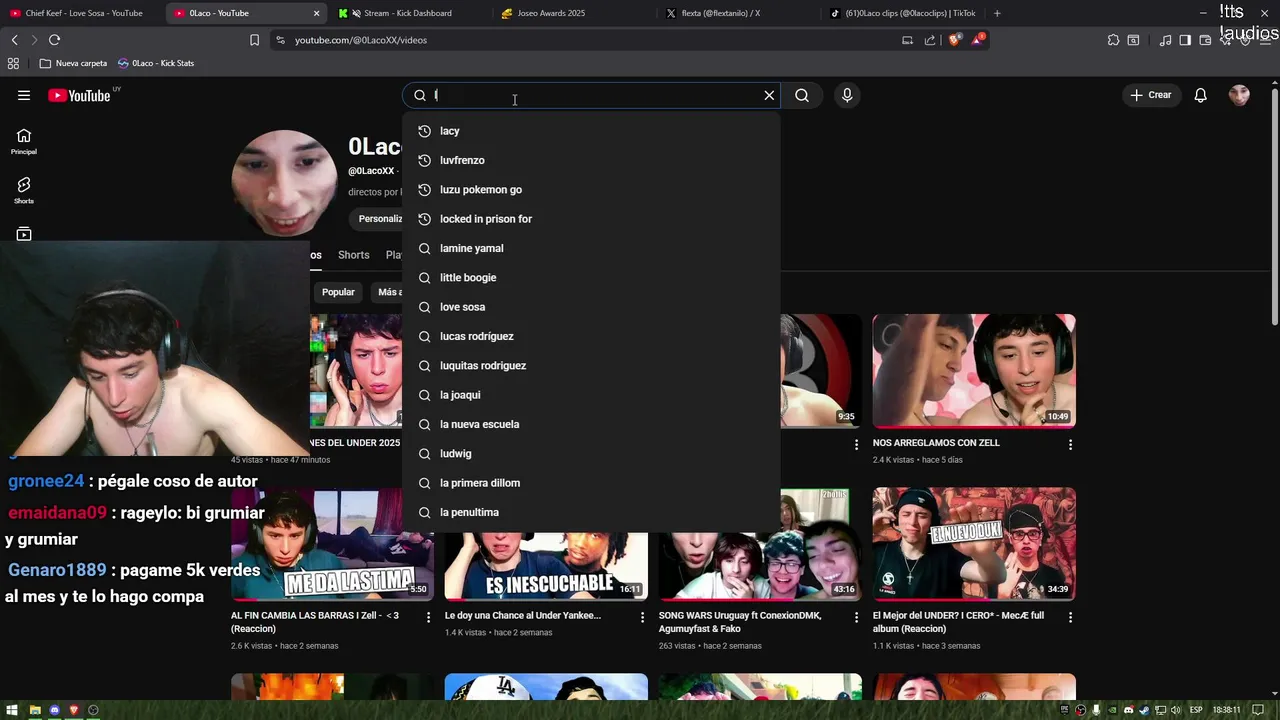The width and height of the screenshot is (1280, 720).
Task: Open options menu for AL FIN CAMBIA LAS BARRAS
Action: click(428, 617)
